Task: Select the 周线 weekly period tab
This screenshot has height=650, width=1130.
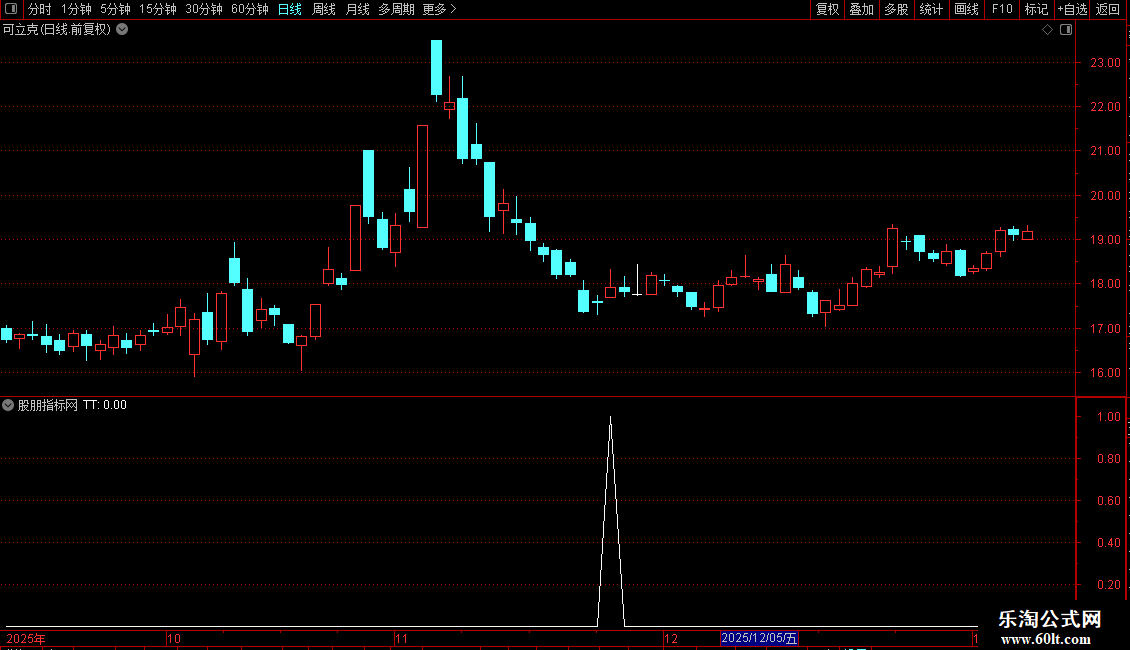Action: pos(324,9)
